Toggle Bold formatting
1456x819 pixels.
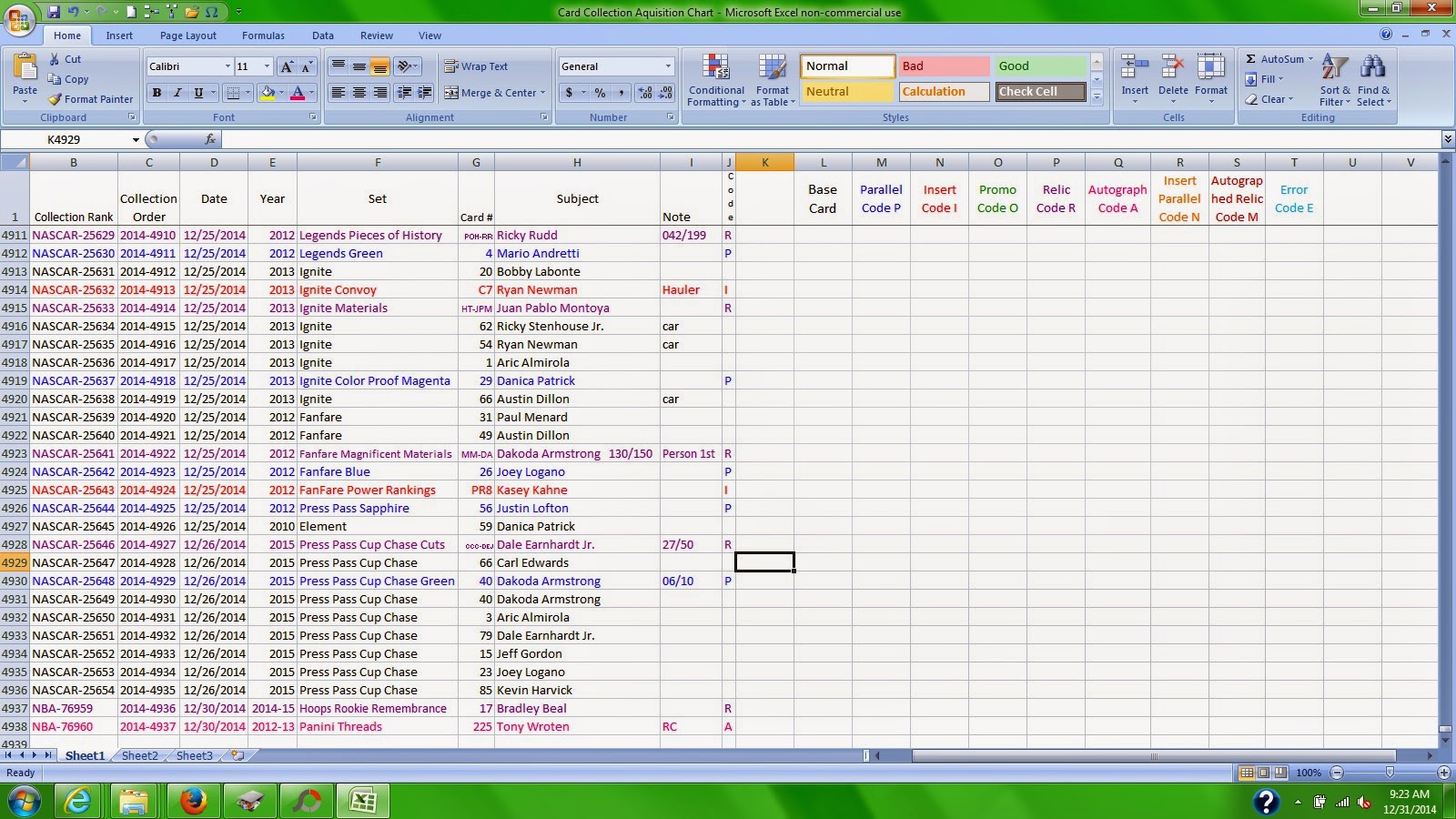pos(157,93)
